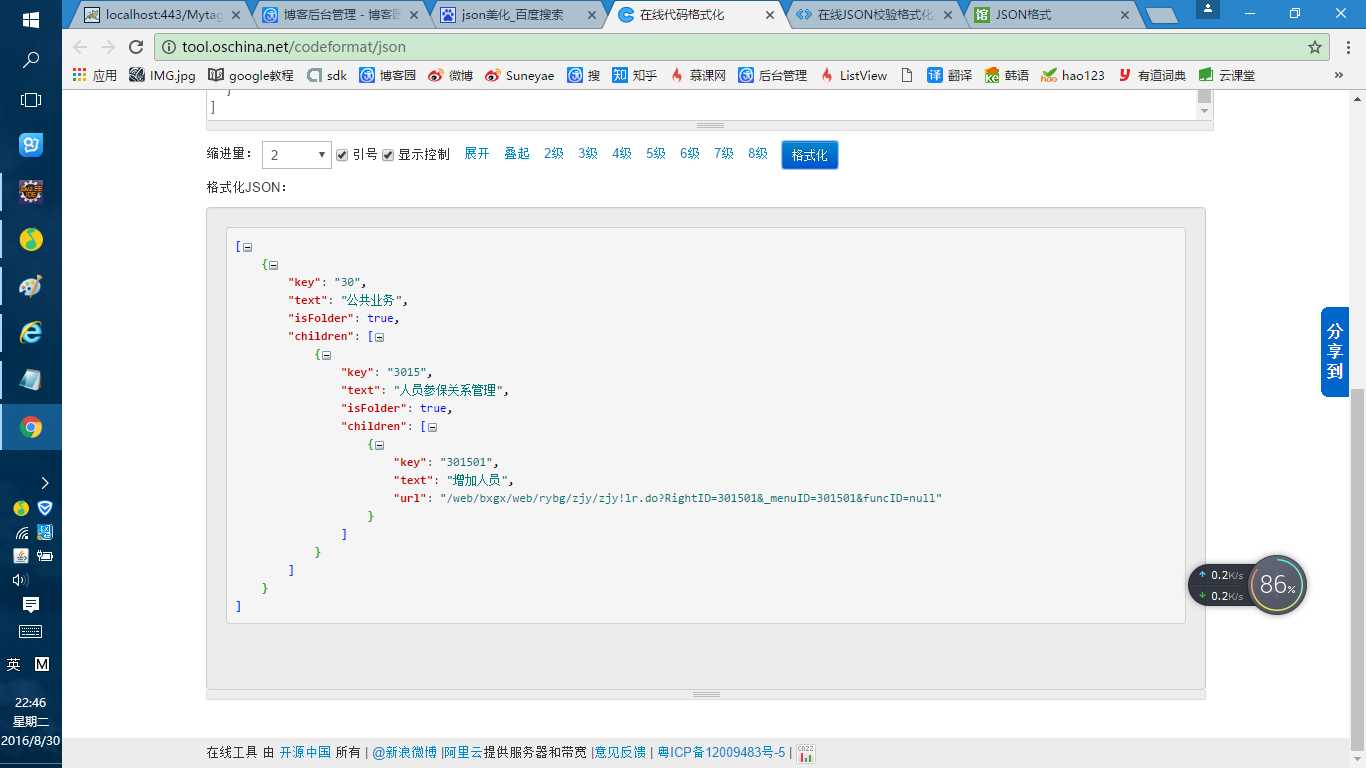This screenshot has height=768, width=1366.
Task: Switch to the 在线JSON校验格式化 tab
Action: coord(873,15)
